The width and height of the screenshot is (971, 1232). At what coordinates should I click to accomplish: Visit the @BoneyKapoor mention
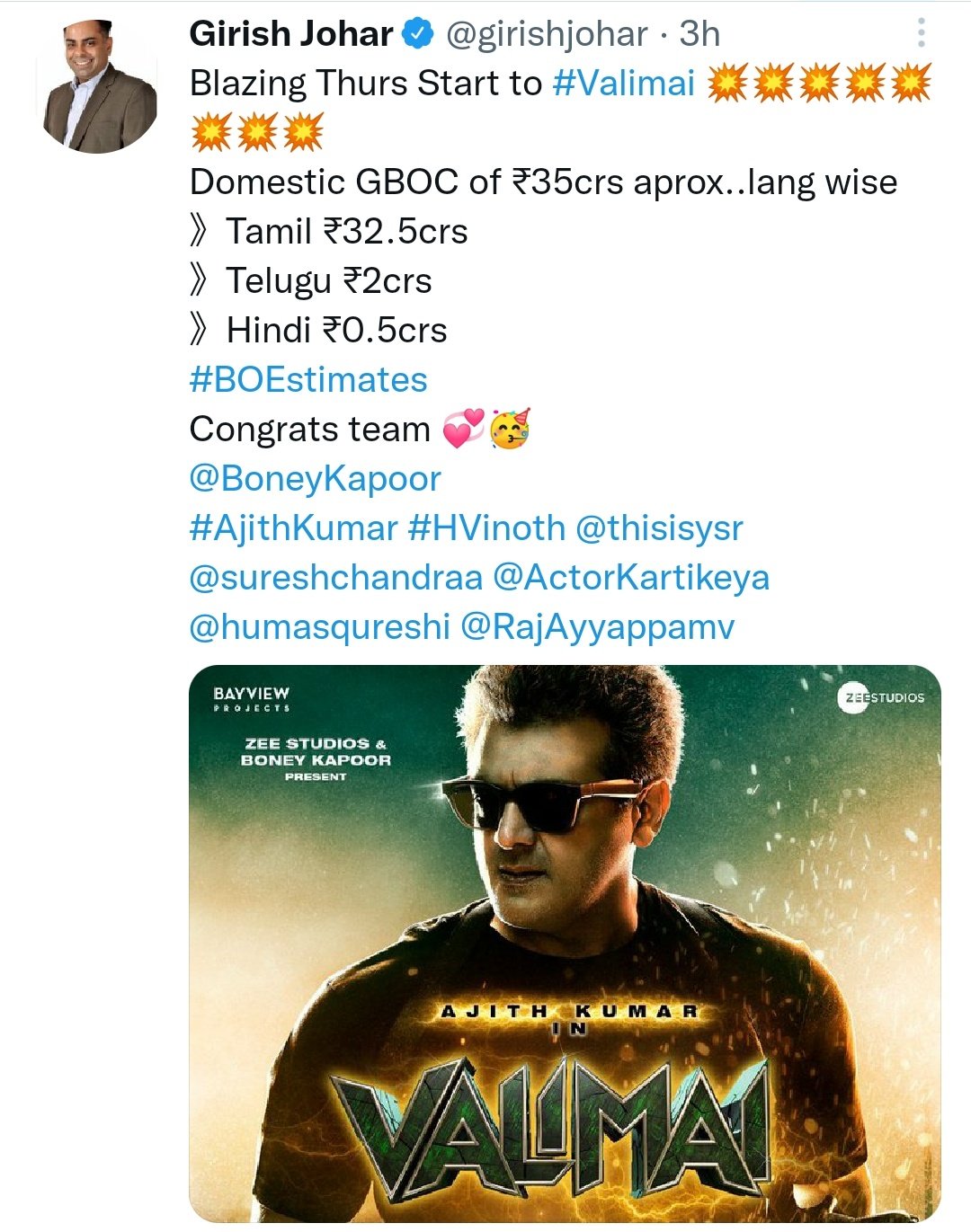click(315, 478)
